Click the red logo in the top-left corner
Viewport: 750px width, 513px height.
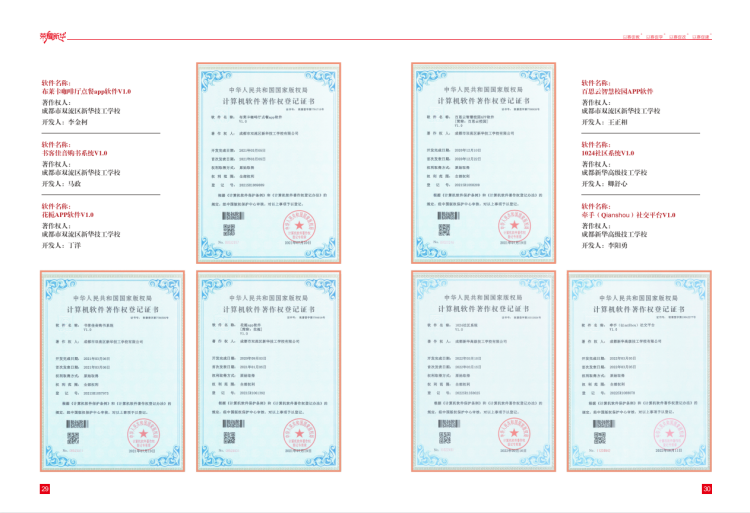click(x=53, y=37)
